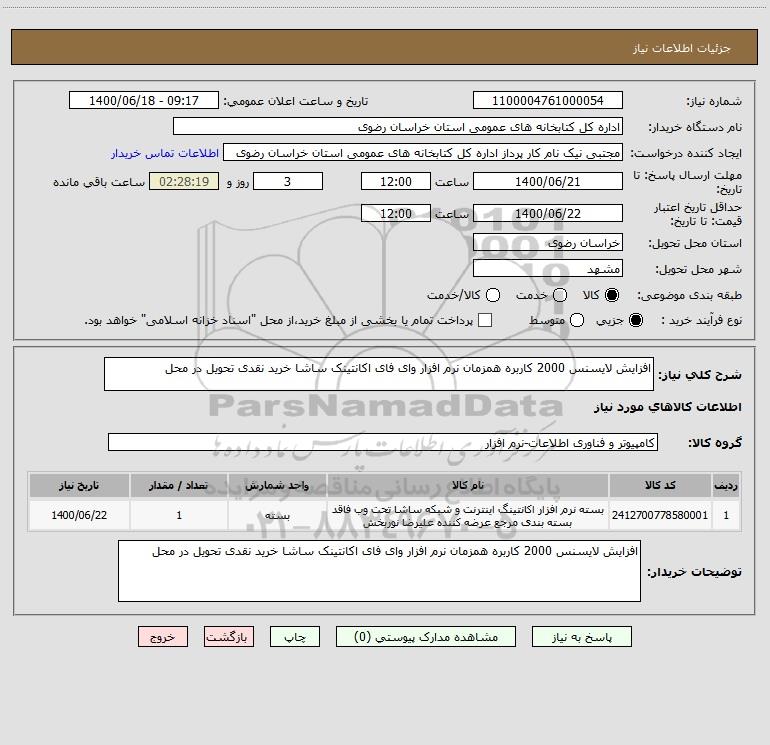
Task: Click the خروج exit button
Action: click(x=163, y=637)
